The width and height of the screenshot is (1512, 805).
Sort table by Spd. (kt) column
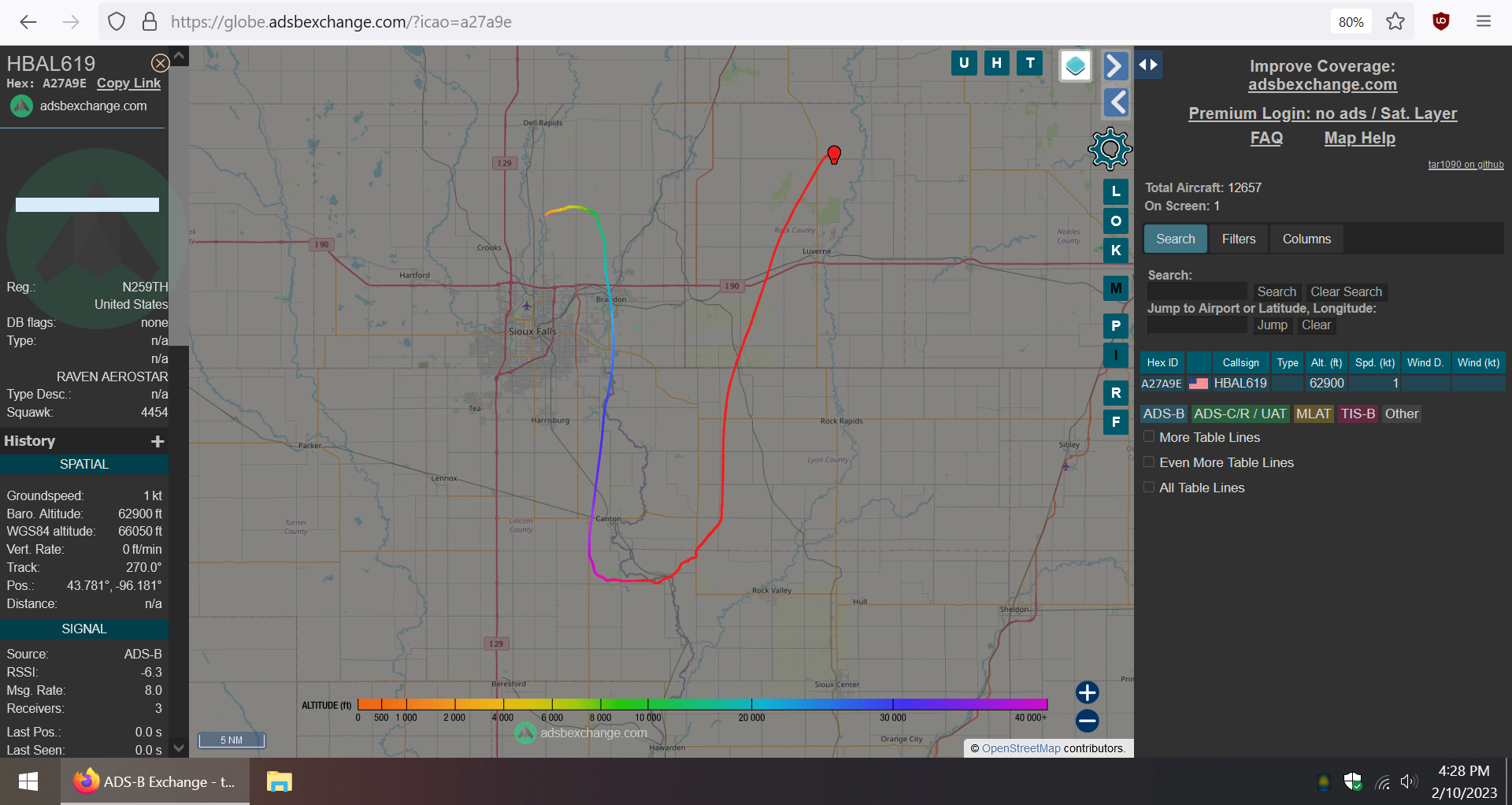[1375, 362]
